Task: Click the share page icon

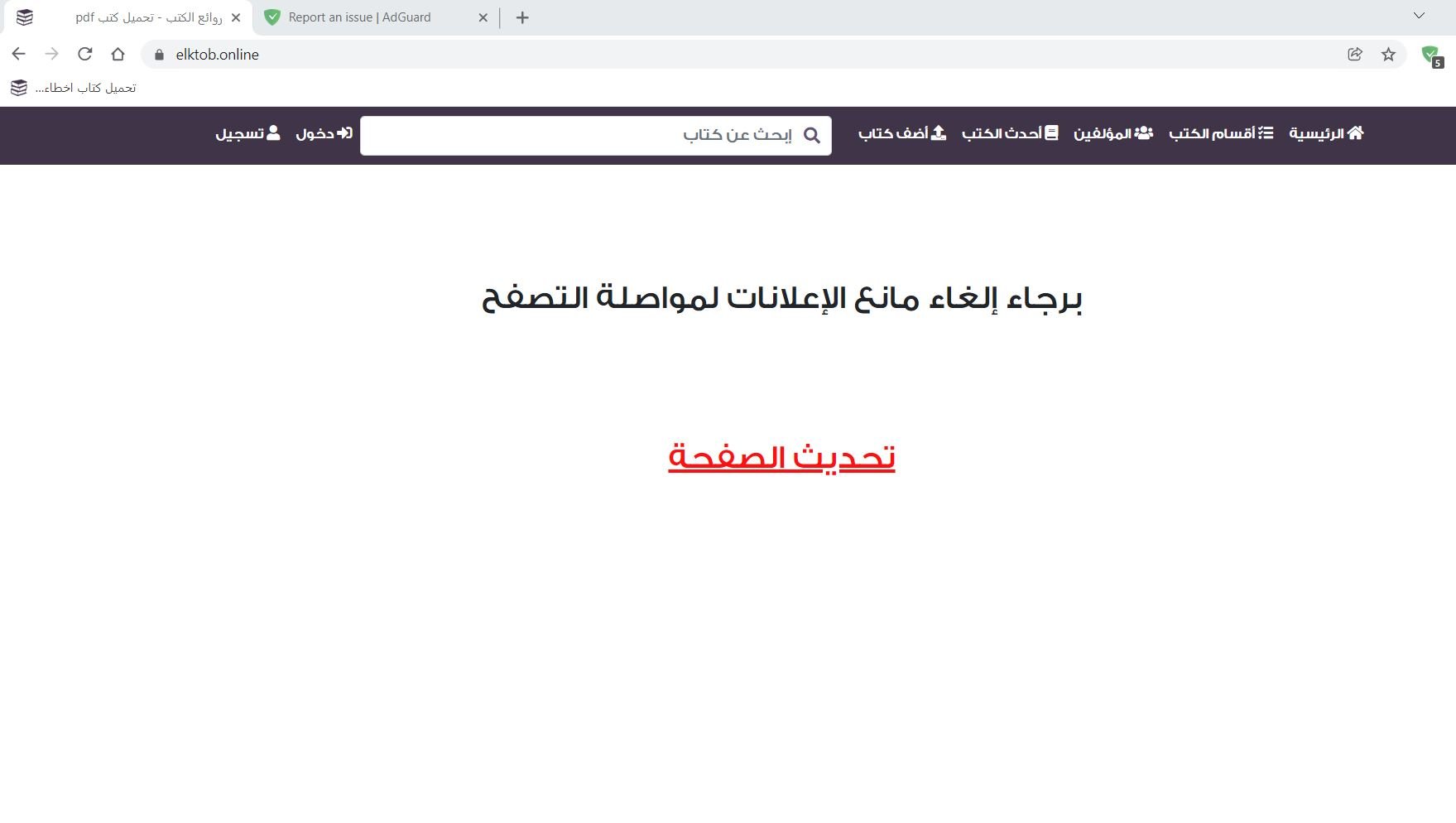Action: [x=1355, y=55]
